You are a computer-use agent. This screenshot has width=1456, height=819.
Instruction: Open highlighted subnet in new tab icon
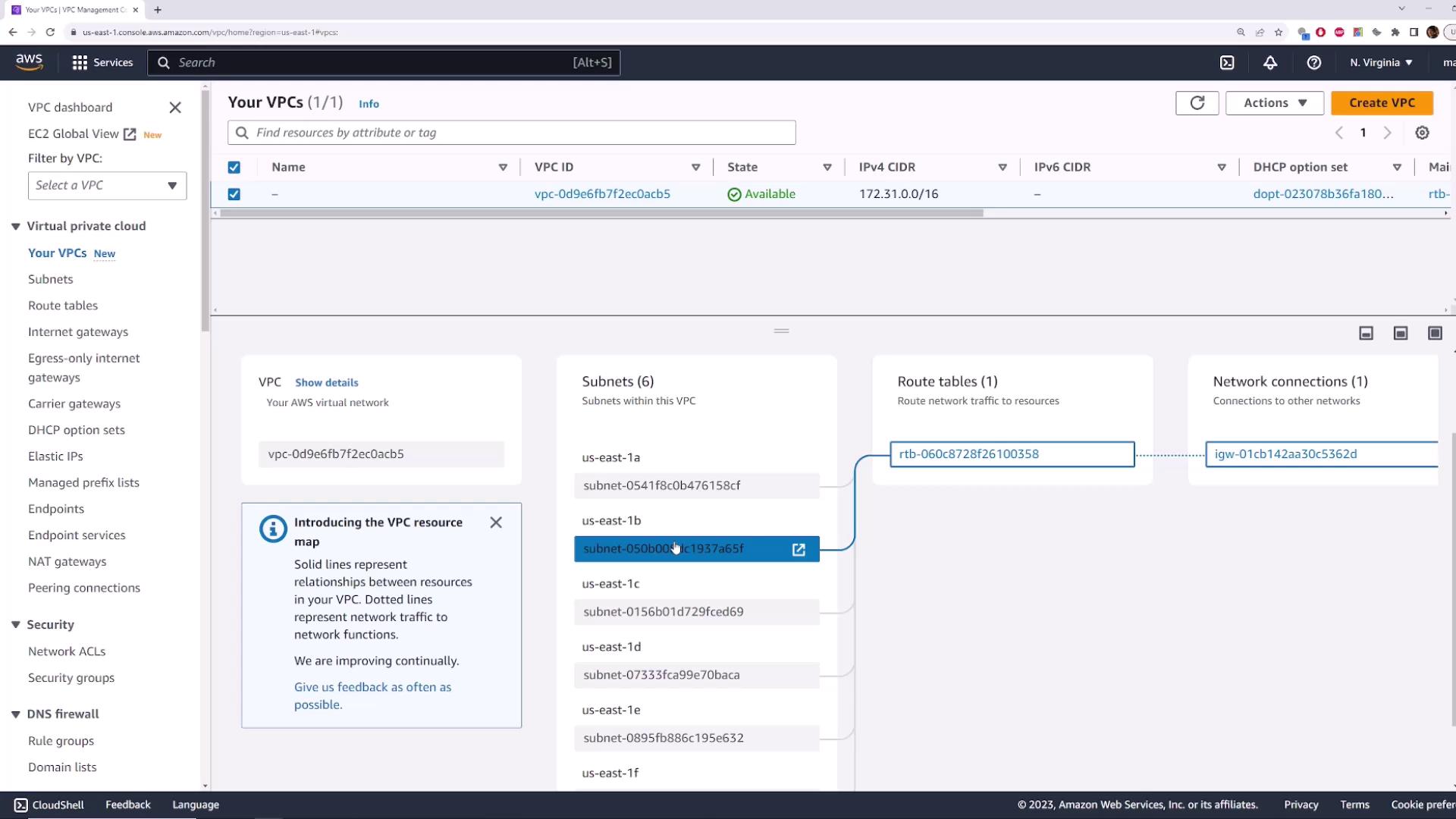point(799,550)
